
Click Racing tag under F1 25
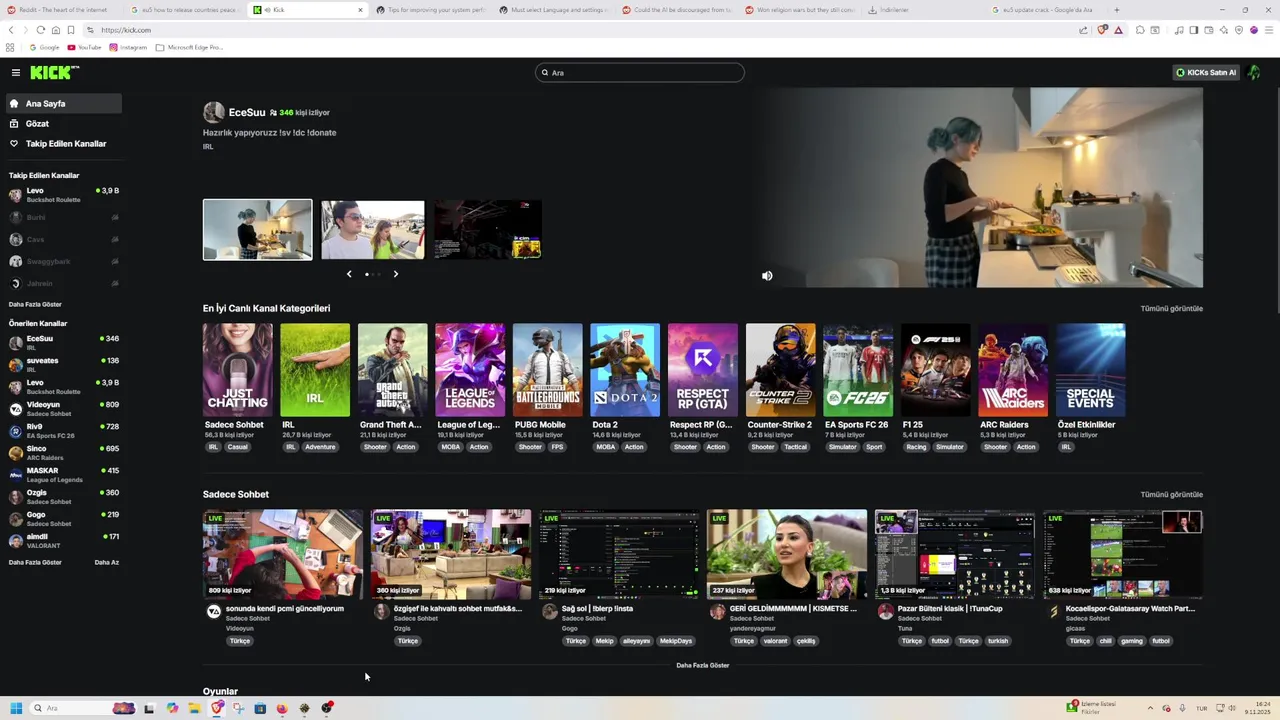click(x=917, y=447)
